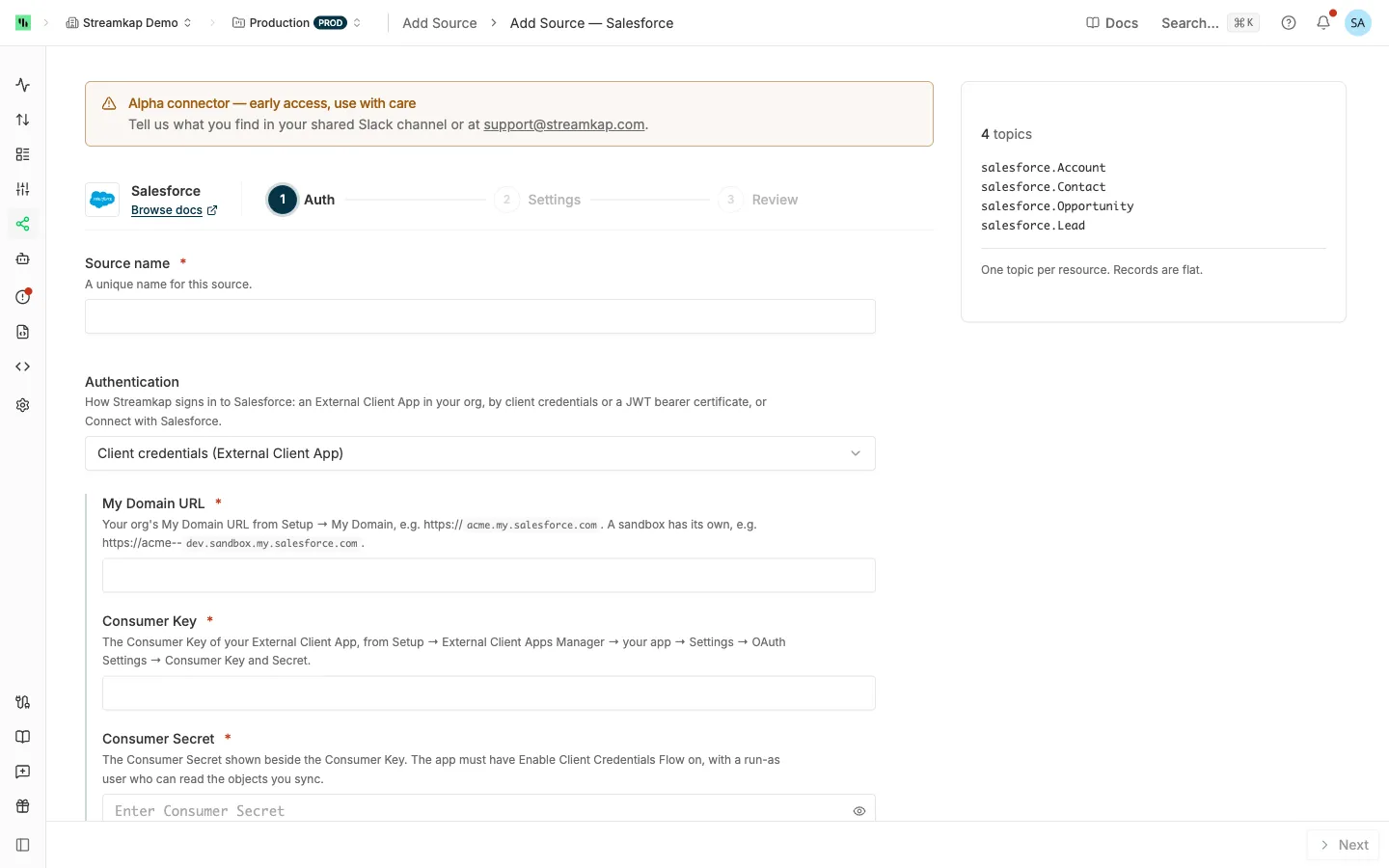Open the notifications bell
Screen dimensions: 1389x868
(x=1323, y=22)
